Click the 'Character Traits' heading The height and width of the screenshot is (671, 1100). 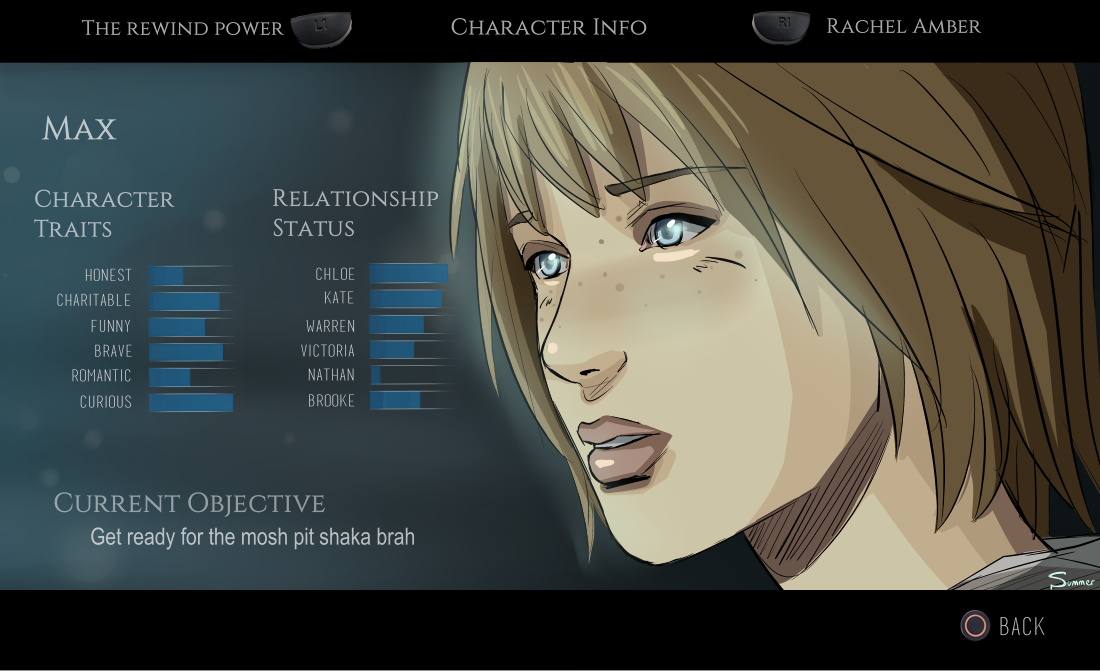104,214
